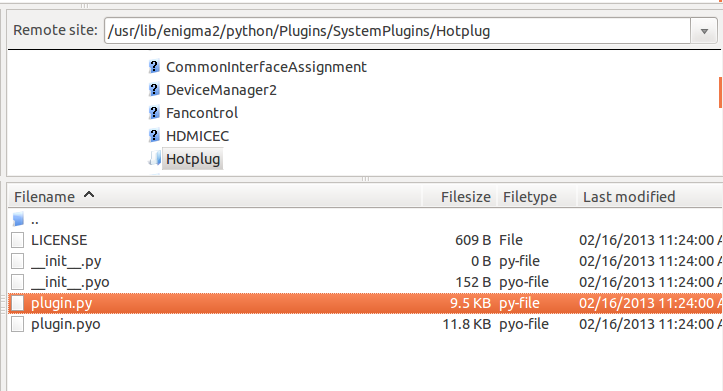Click the LICENSE file icon
The image size is (723, 391).
[x=18, y=240]
